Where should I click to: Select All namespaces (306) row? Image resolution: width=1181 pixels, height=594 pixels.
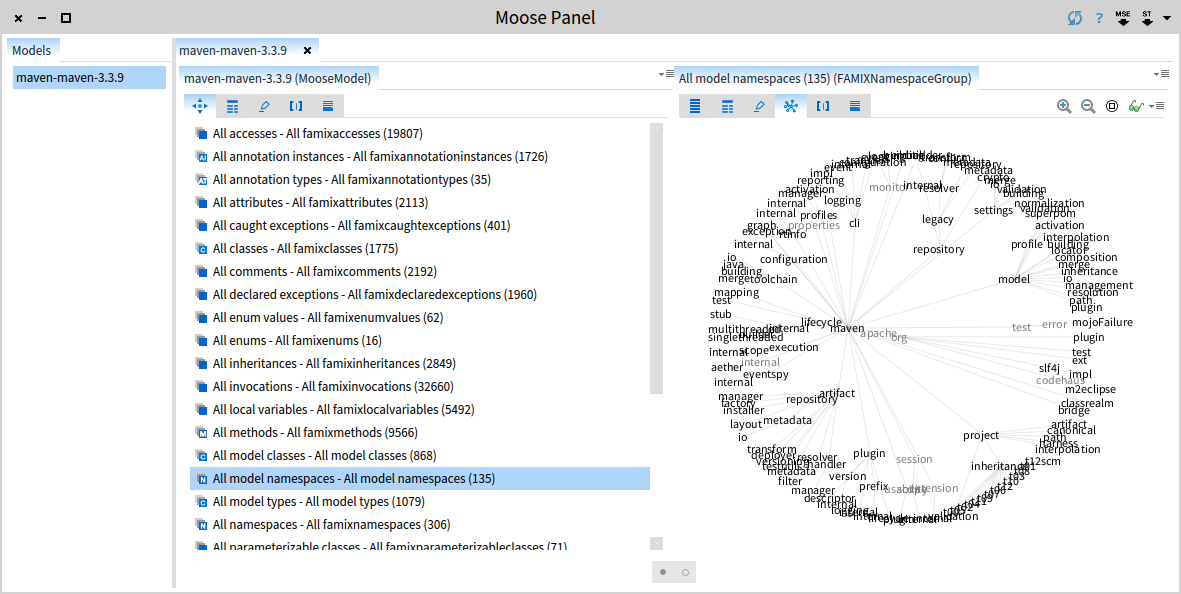(420, 525)
